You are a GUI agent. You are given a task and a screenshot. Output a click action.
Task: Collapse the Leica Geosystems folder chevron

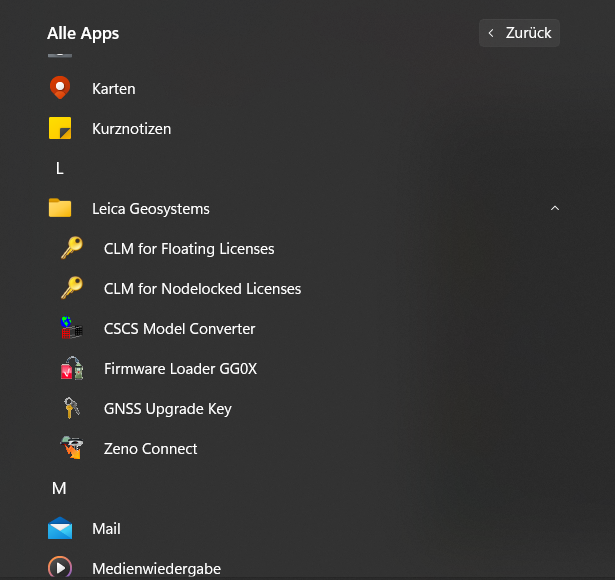pyautogui.click(x=555, y=209)
